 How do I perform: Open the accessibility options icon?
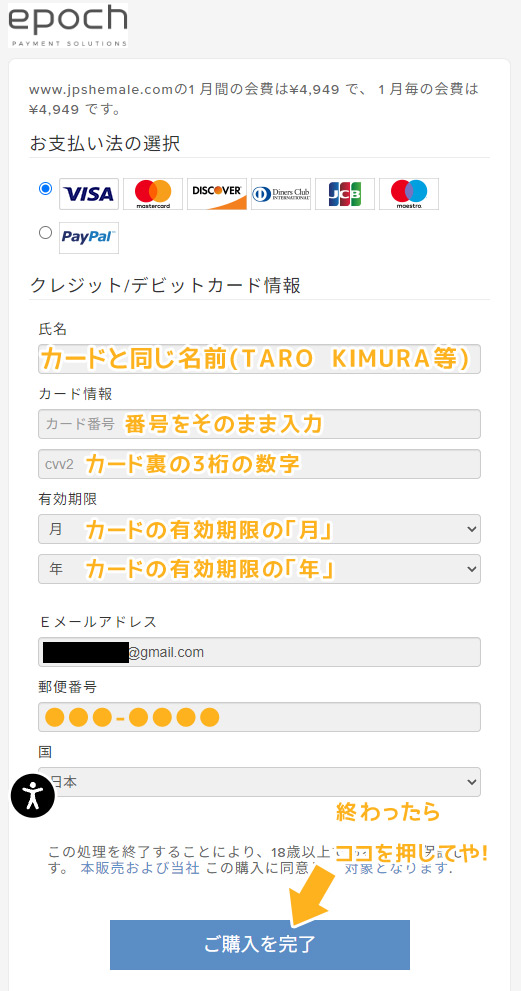(x=33, y=795)
